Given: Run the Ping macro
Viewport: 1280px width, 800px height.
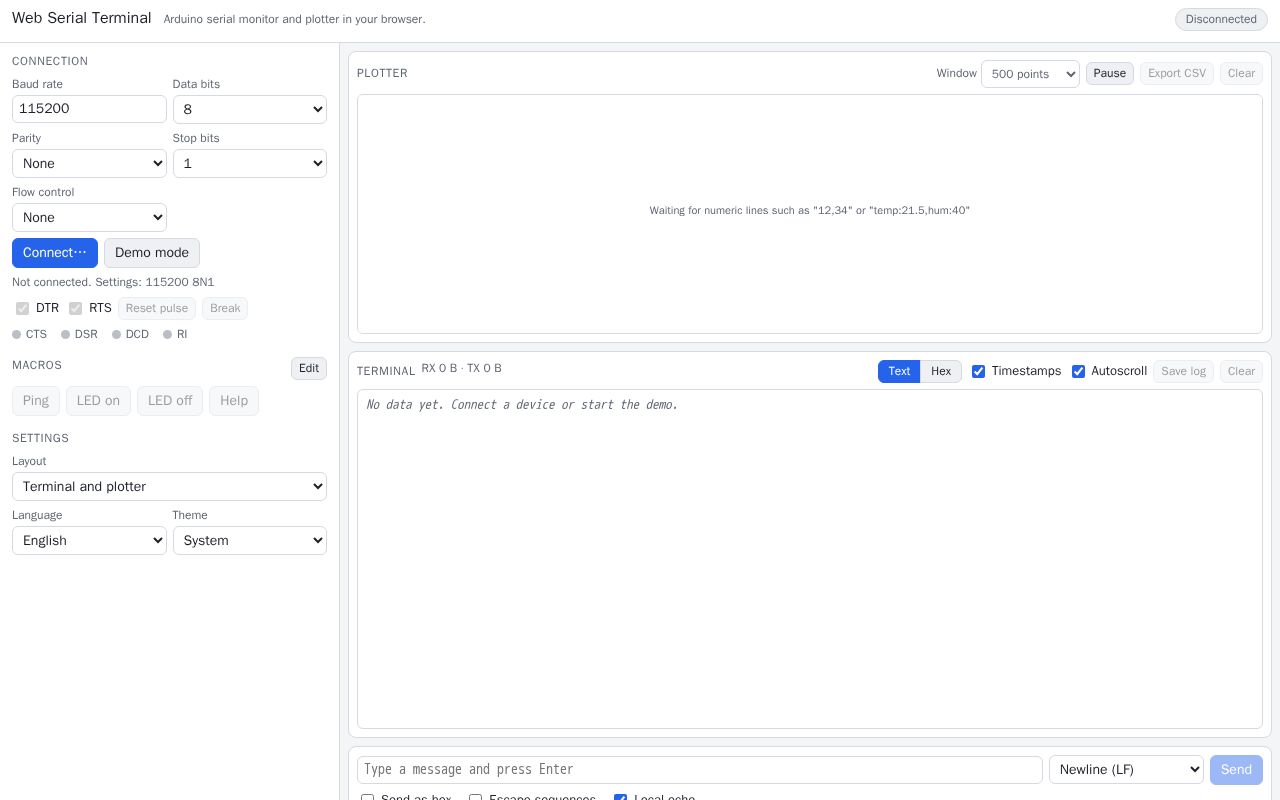Looking at the screenshot, I should [x=36, y=401].
